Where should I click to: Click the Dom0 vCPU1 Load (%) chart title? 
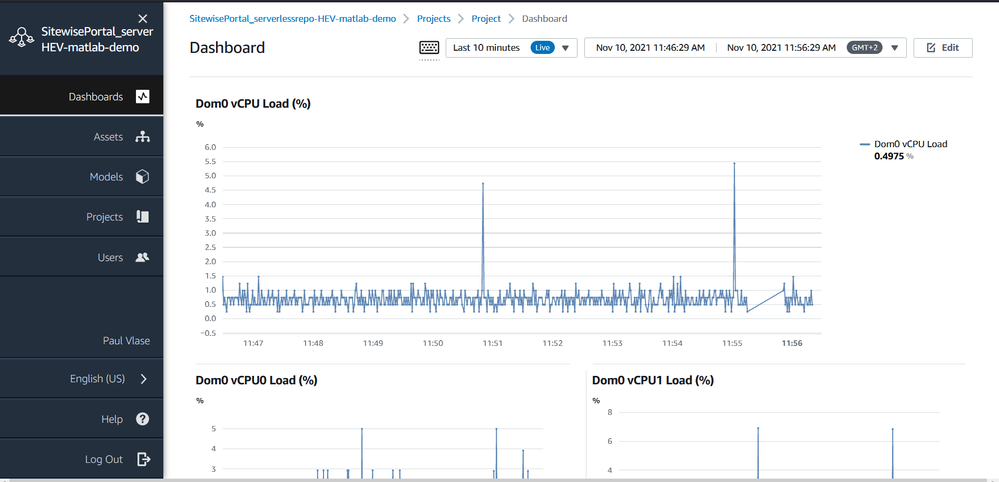[x=653, y=380]
